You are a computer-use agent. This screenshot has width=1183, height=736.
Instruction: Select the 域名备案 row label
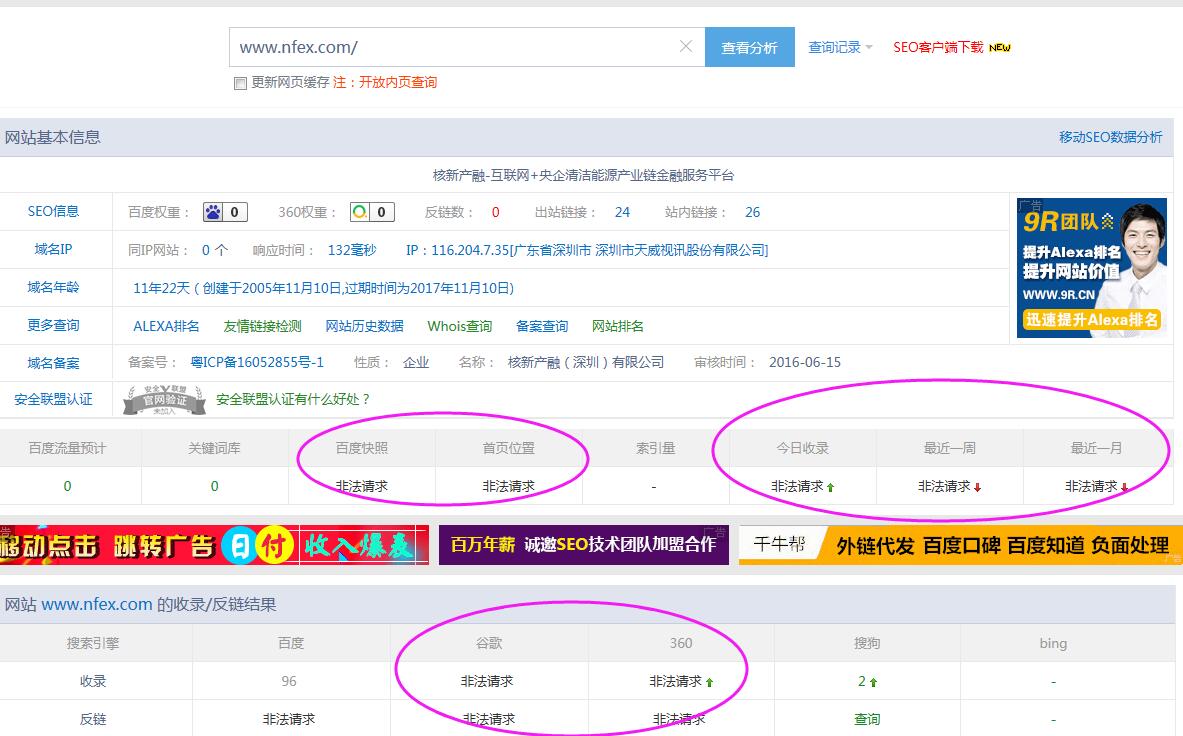(54, 363)
